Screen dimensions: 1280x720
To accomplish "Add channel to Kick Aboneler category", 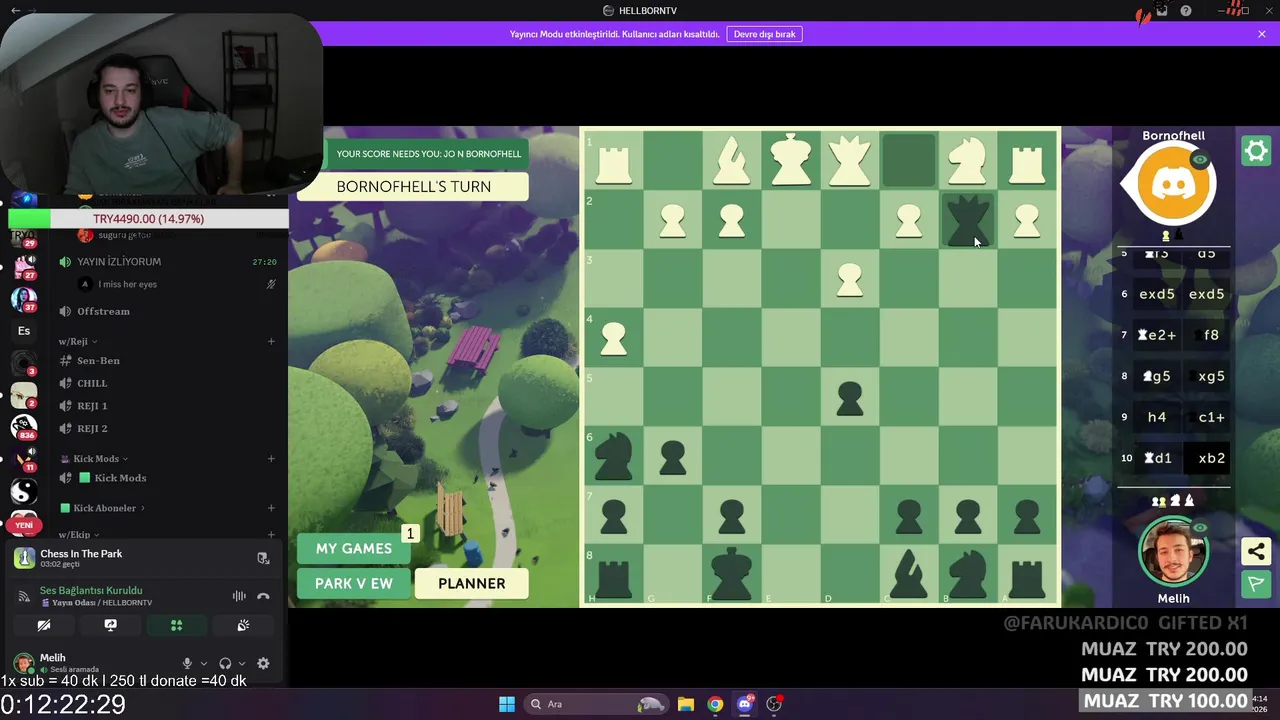I will coord(271,508).
